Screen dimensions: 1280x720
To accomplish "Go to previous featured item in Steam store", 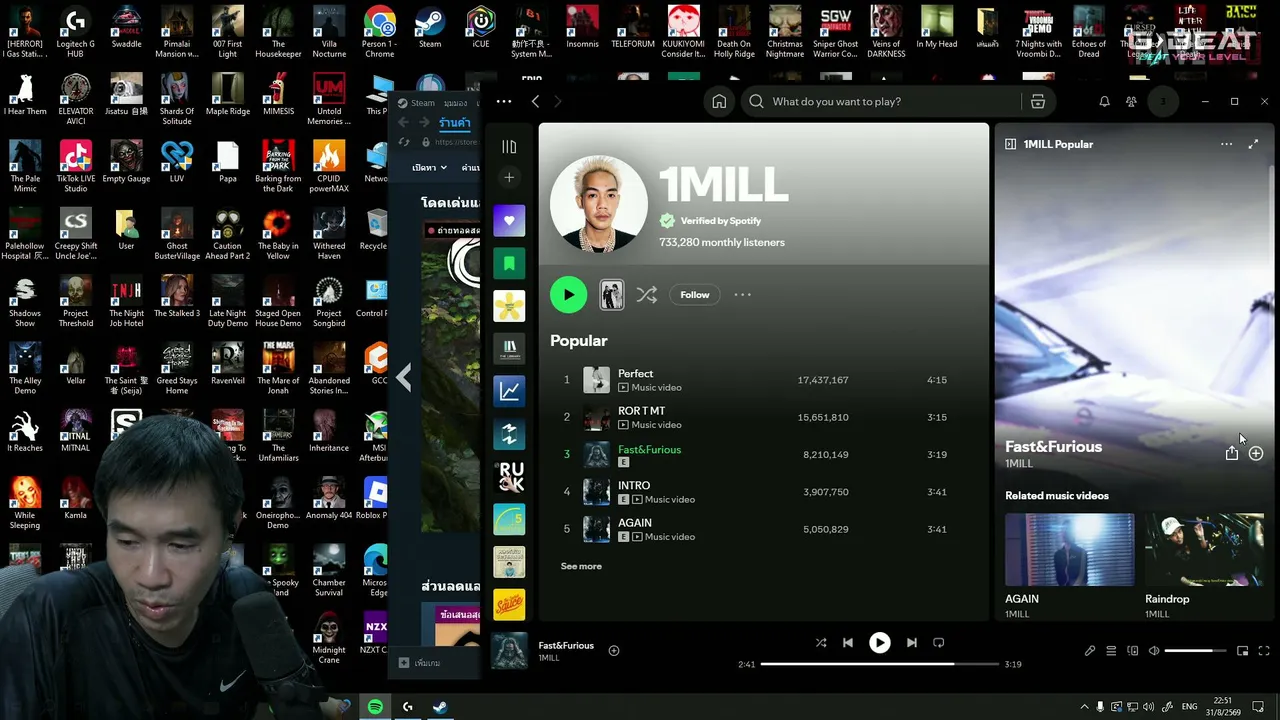I will tap(404, 377).
